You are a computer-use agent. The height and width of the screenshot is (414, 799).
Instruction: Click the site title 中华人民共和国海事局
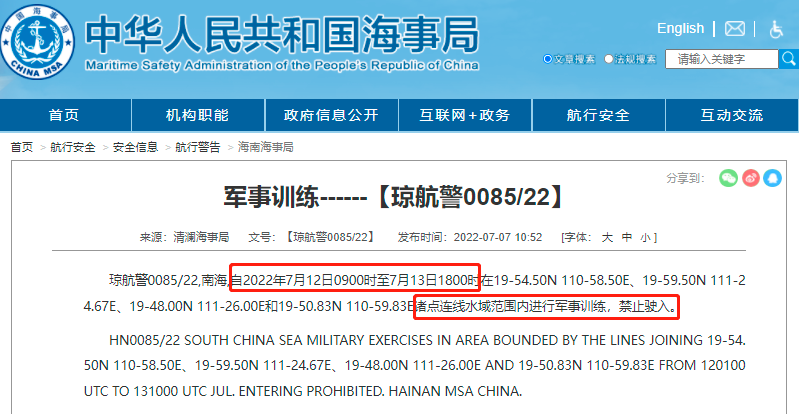pyautogui.click(x=282, y=36)
